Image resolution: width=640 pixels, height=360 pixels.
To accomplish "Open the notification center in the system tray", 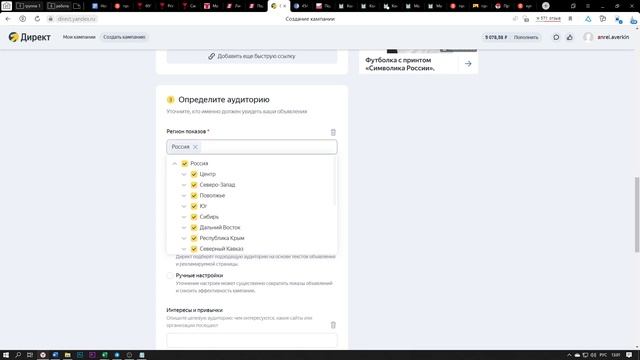I will tap(629, 355).
